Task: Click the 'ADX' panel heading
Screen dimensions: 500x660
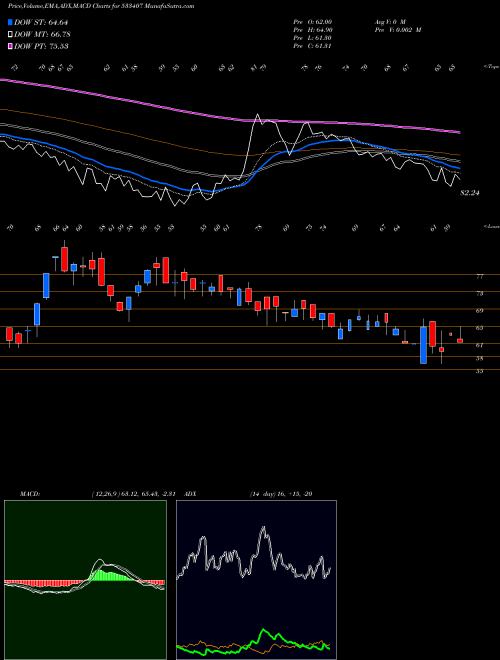Action: pos(190,494)
